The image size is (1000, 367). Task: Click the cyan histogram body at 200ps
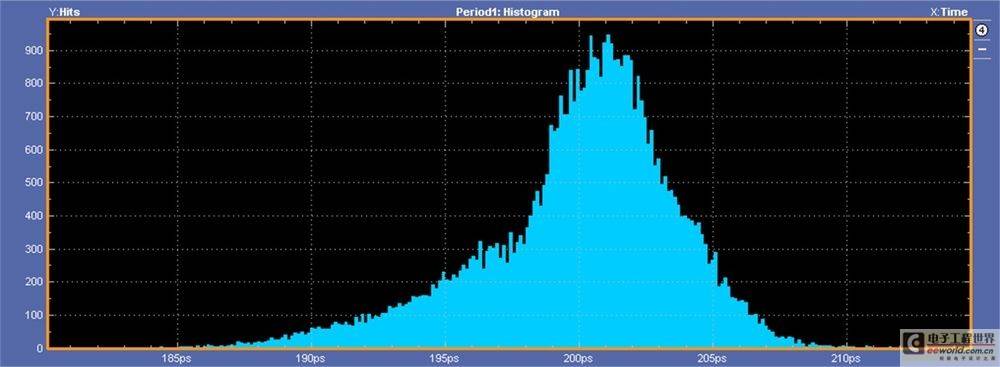tap(579, 223)
